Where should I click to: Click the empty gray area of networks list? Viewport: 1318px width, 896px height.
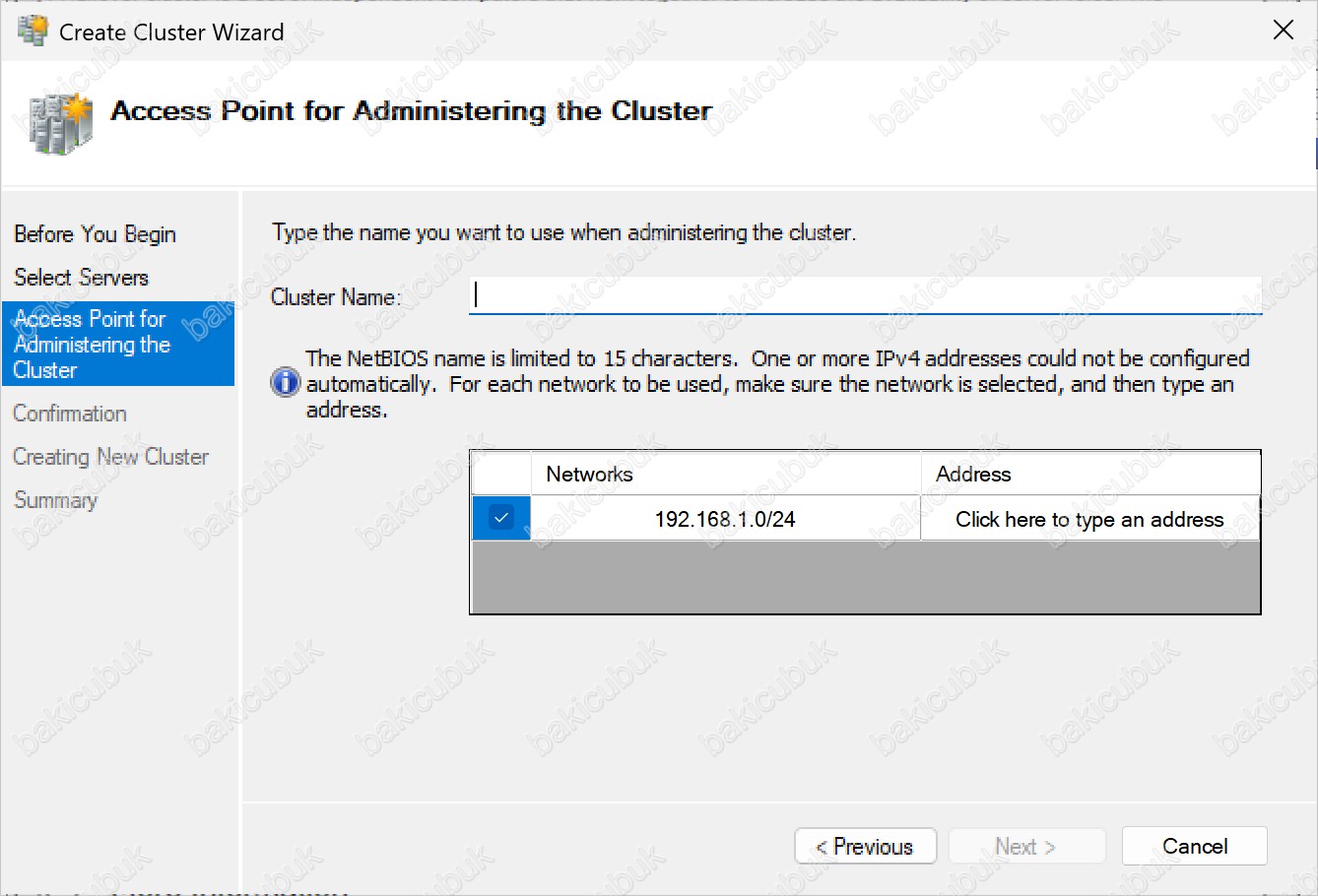[865, 577]
